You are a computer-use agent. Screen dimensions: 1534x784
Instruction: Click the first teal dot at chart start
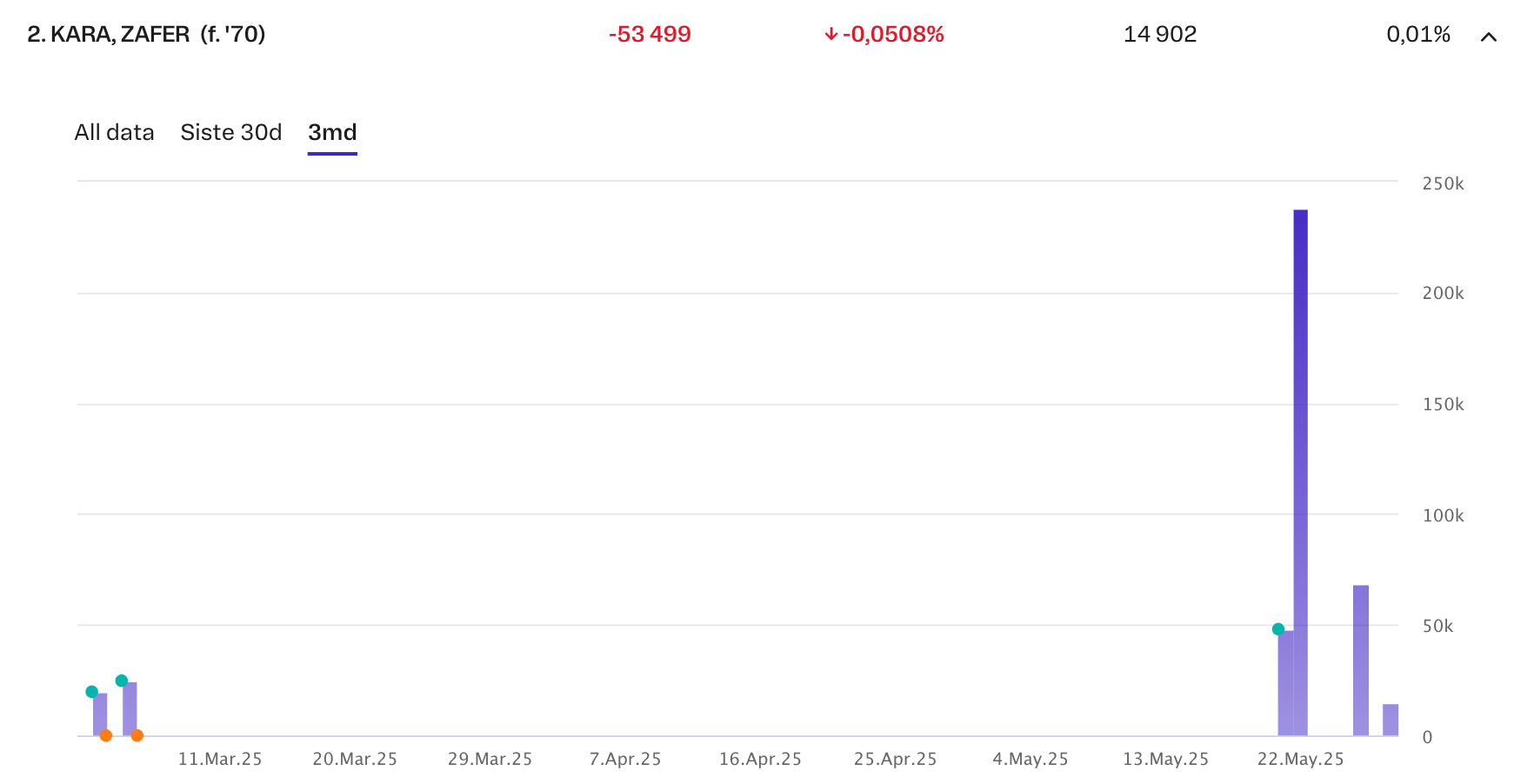tap(92, 692)
